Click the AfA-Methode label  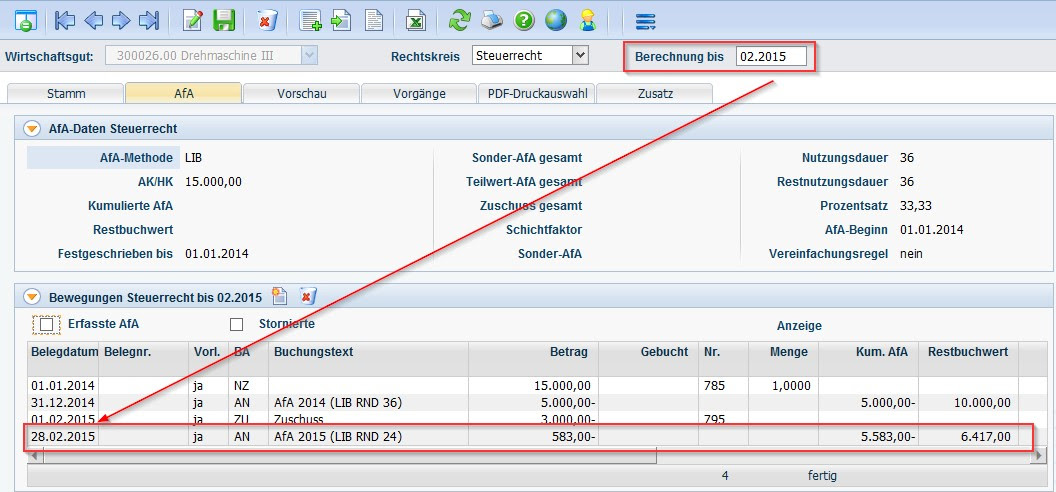pos(136,157)
